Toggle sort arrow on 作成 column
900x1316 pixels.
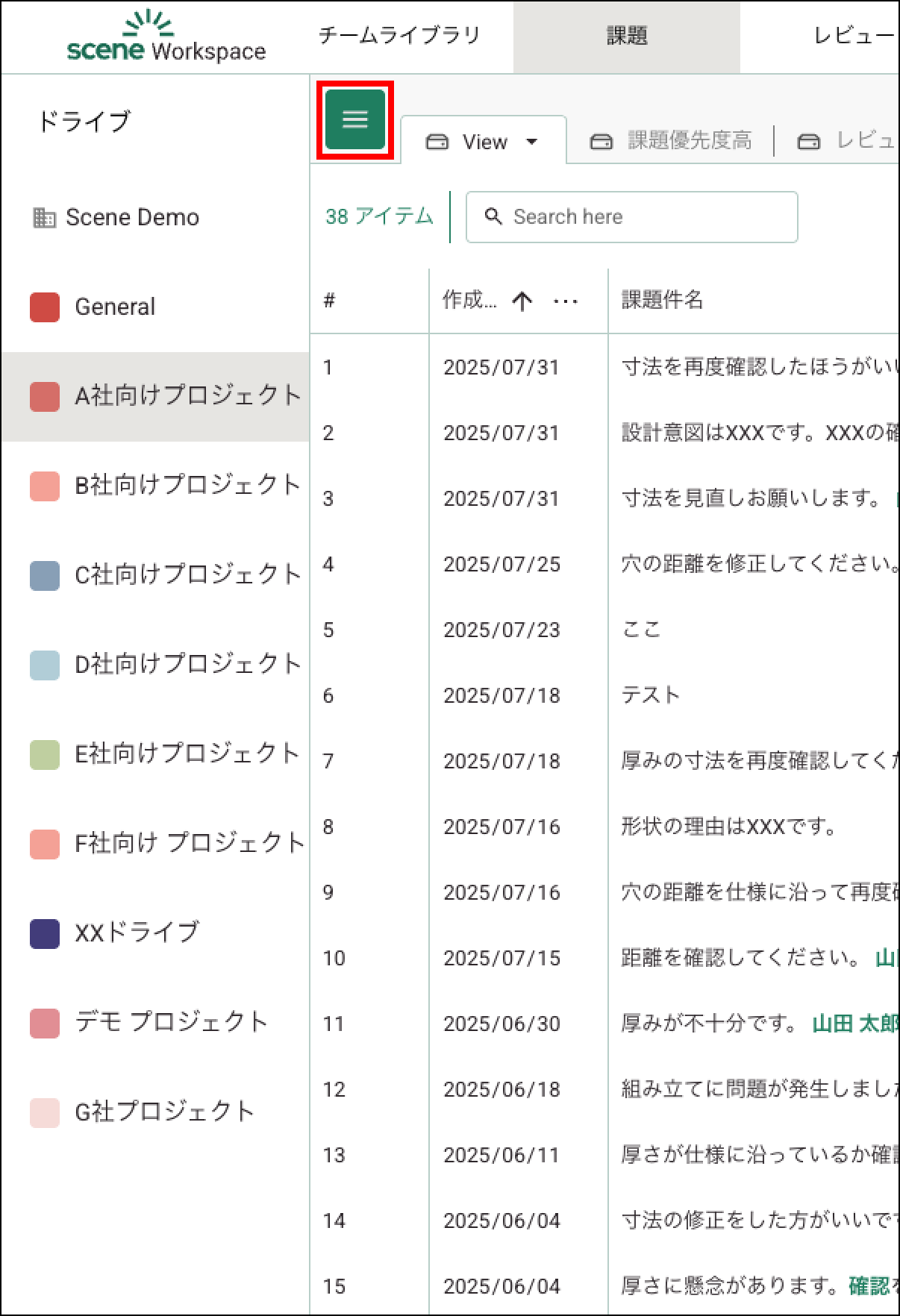click(522, 301)
